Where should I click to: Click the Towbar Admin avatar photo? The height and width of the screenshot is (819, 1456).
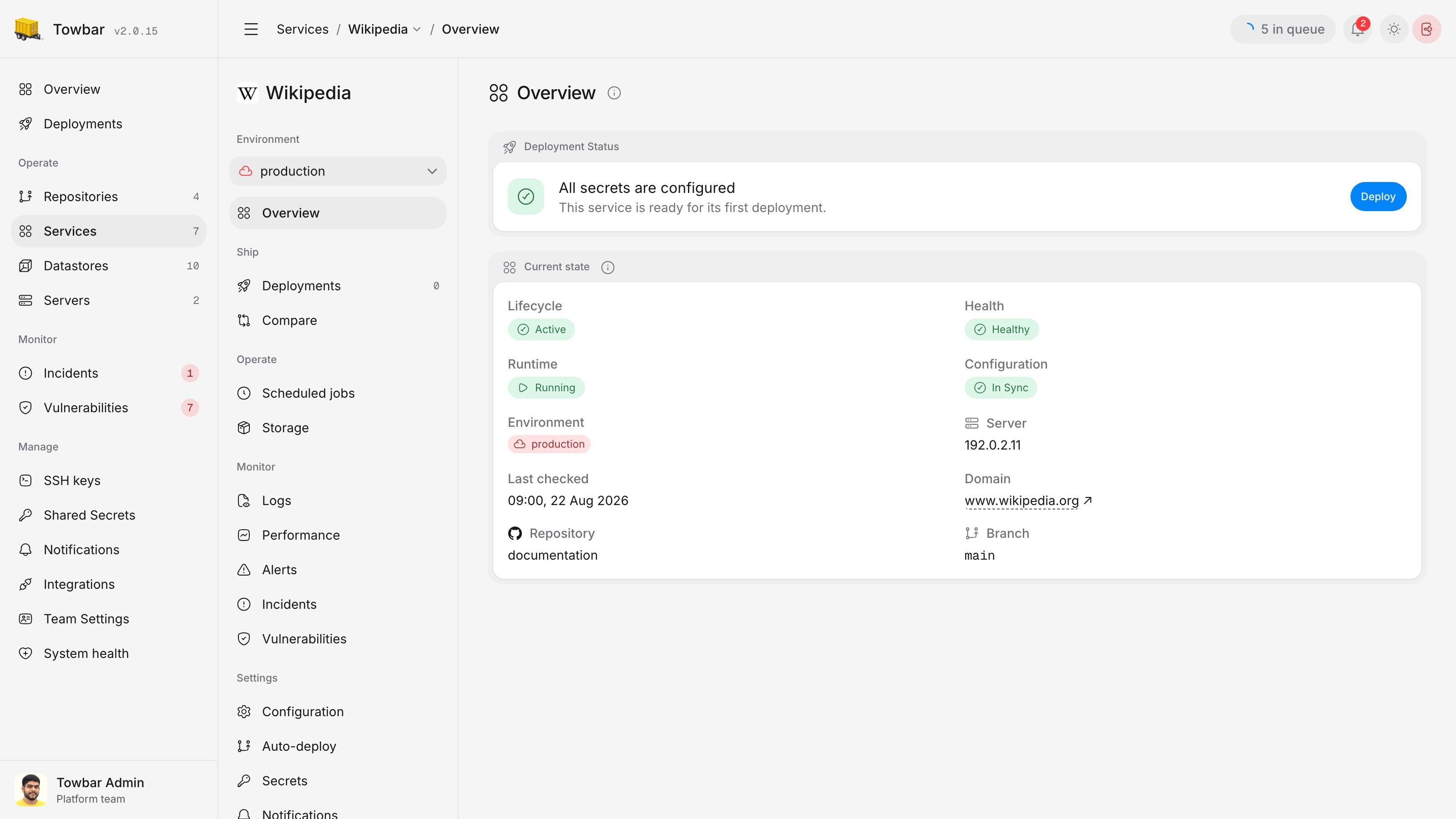[x=30, y=789]
